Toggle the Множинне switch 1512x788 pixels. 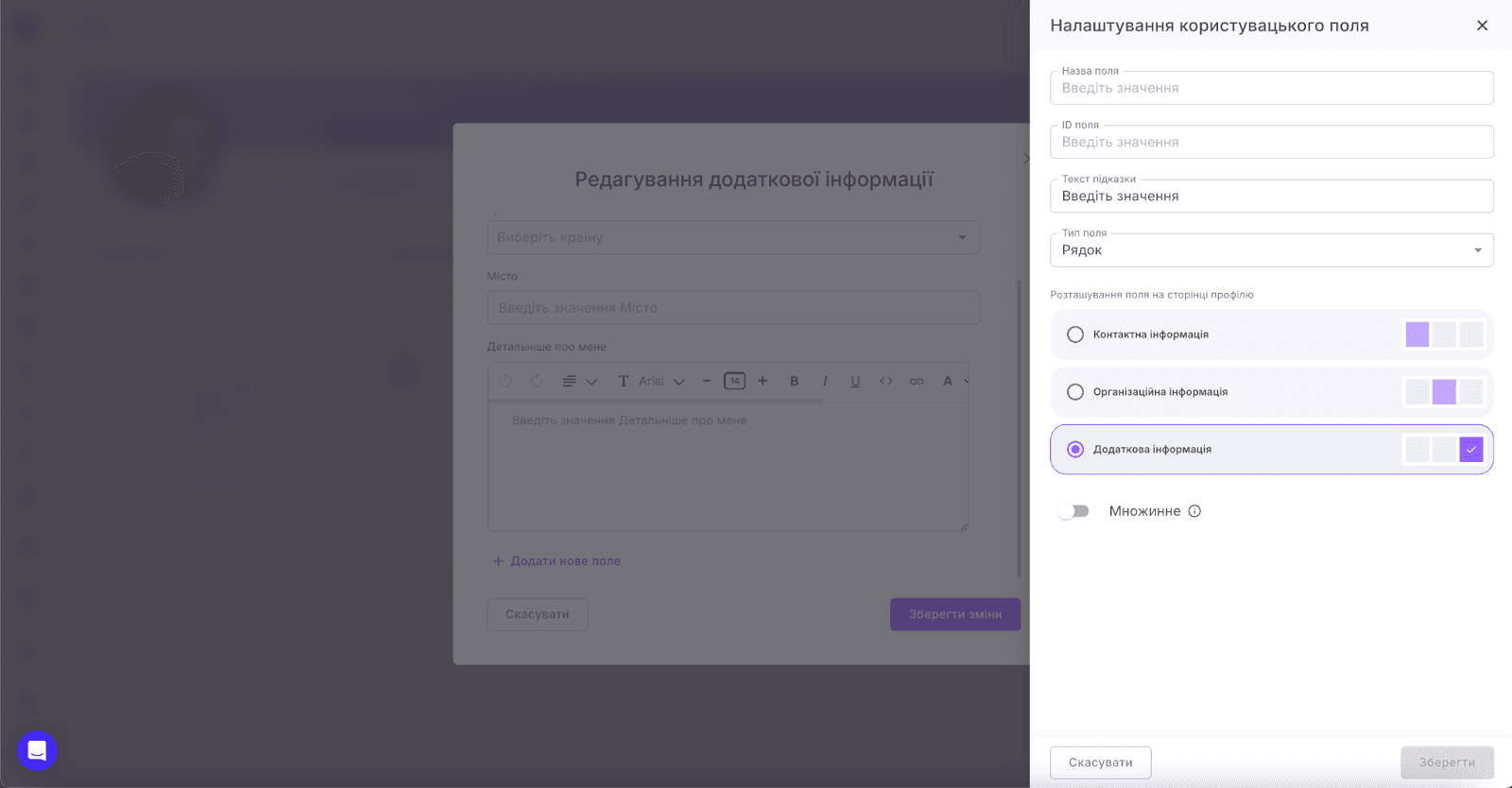click(1074, 511)
